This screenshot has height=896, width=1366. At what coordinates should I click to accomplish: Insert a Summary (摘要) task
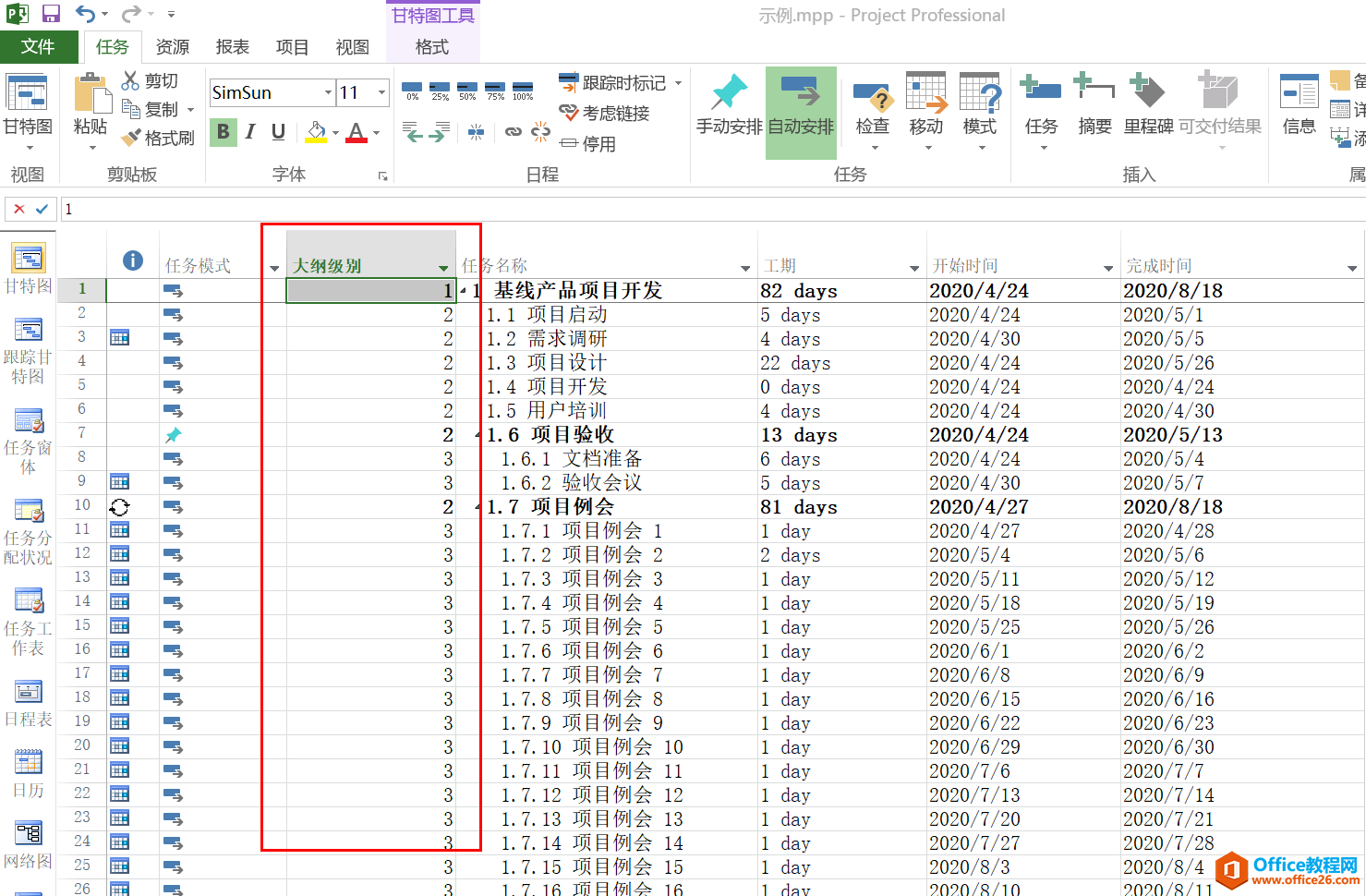click(1095, 103)
